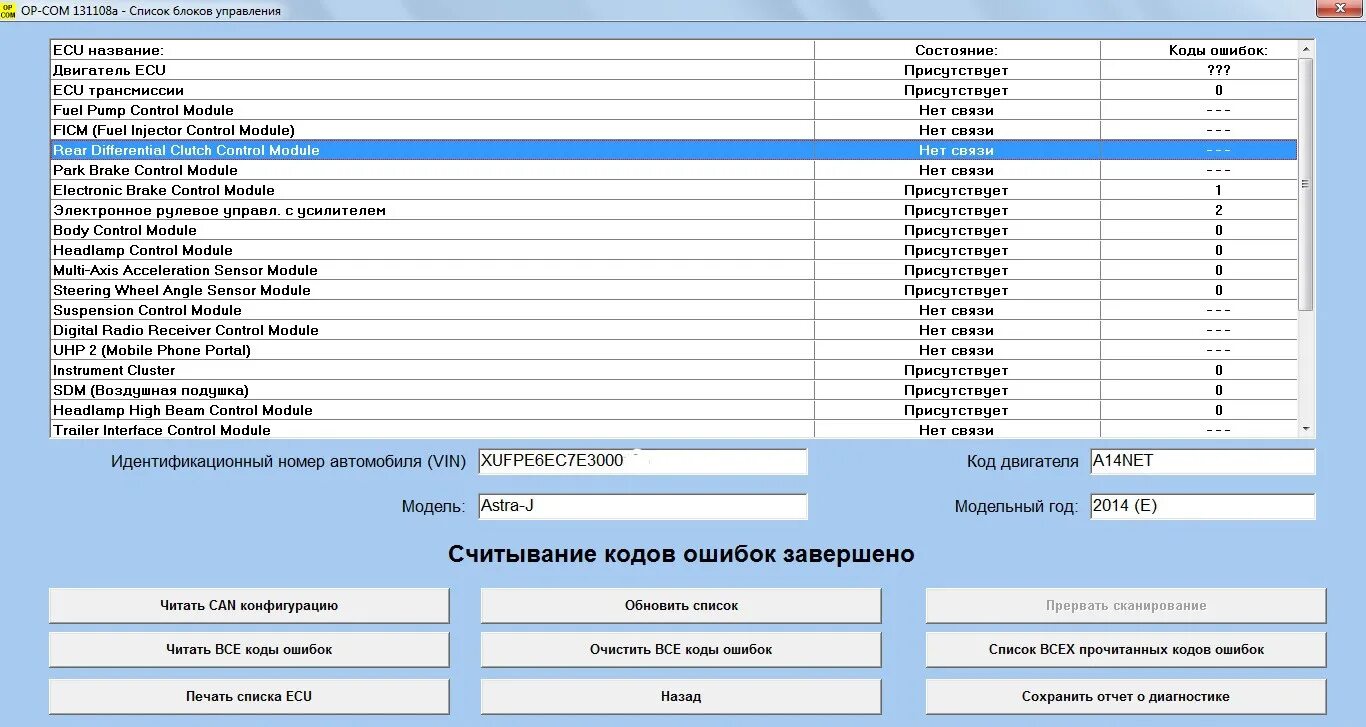Image resolution: width=1366 pixels, height=727 pixels.
Task: Click 'Читать ВСЕ коды ошибок' button
Action: click(249, 649)
